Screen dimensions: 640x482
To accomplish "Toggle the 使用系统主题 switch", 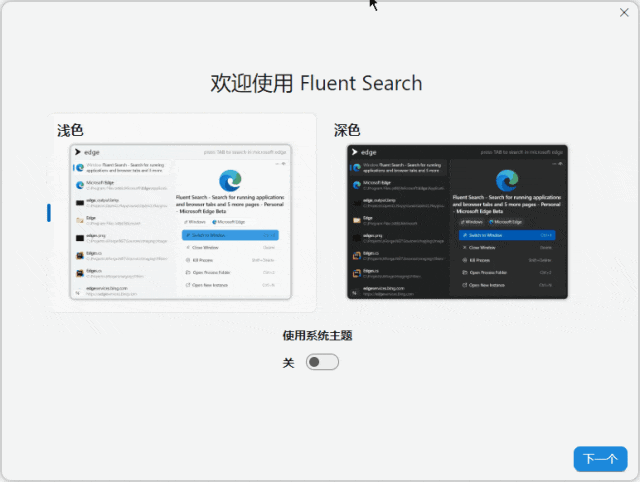I will click(x=322, y=362).
